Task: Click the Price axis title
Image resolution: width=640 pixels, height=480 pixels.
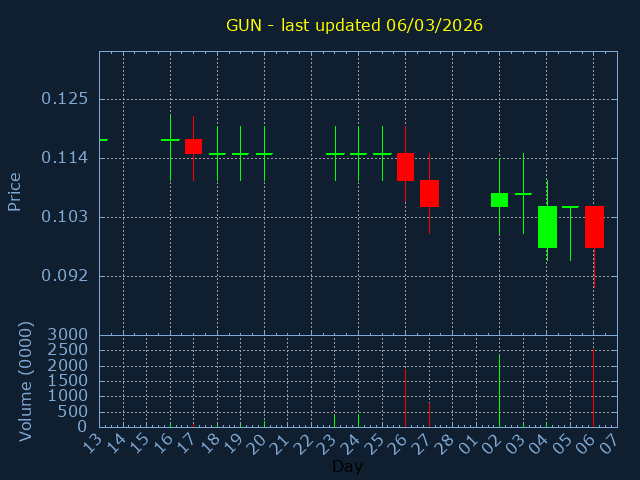Action: pos(15,191)
